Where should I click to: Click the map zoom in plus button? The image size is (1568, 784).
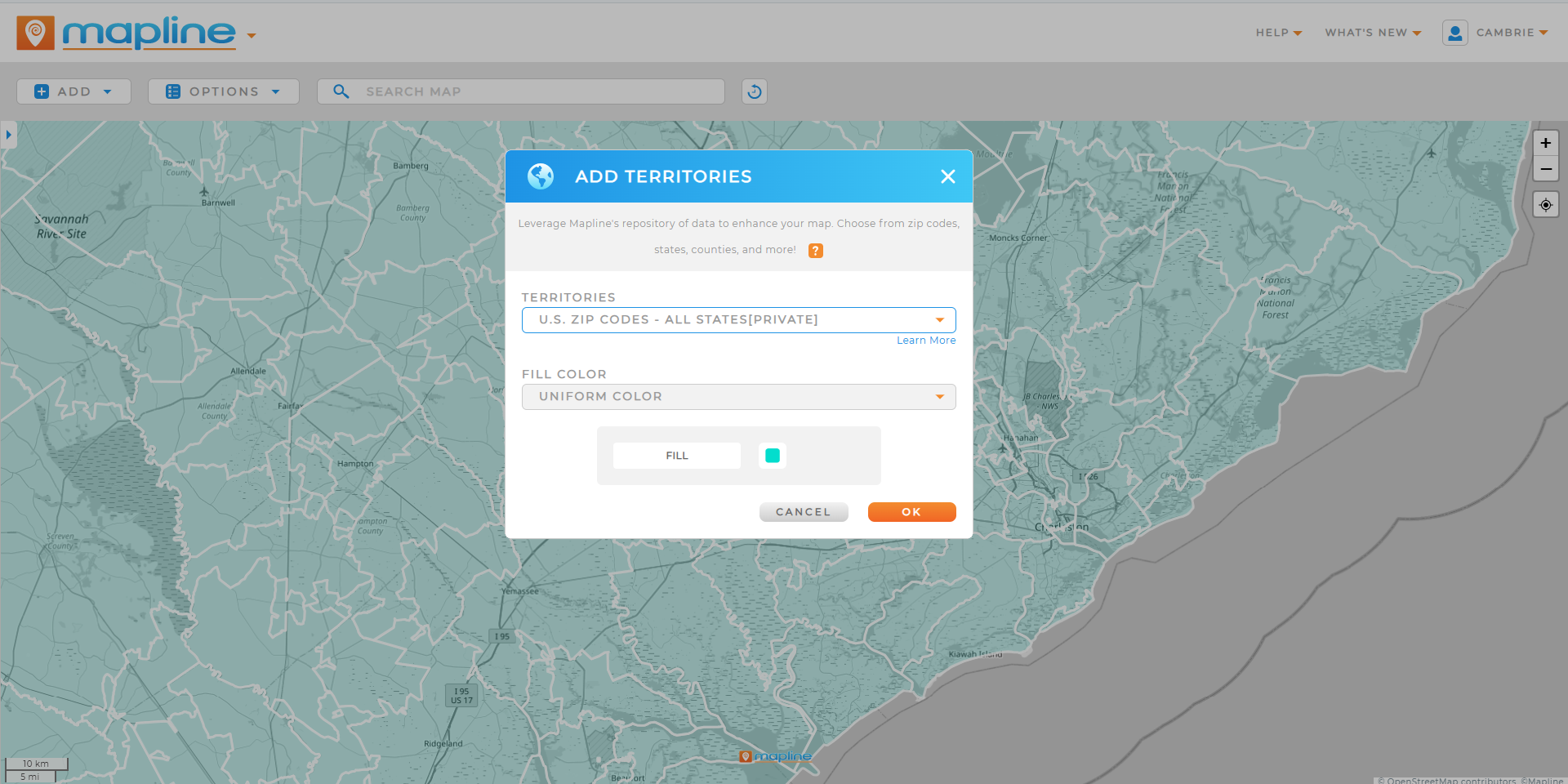[x=1545, y=143]
